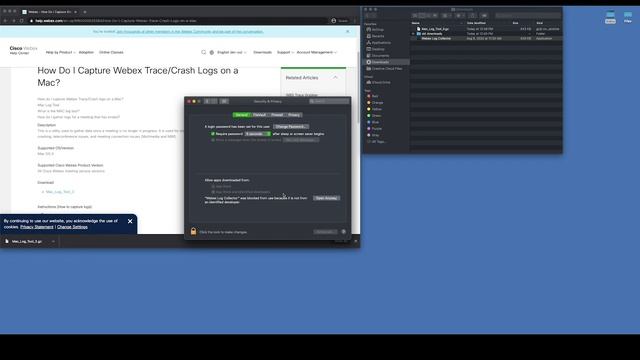
Task: Click the globe language icon
Action: 212,52
